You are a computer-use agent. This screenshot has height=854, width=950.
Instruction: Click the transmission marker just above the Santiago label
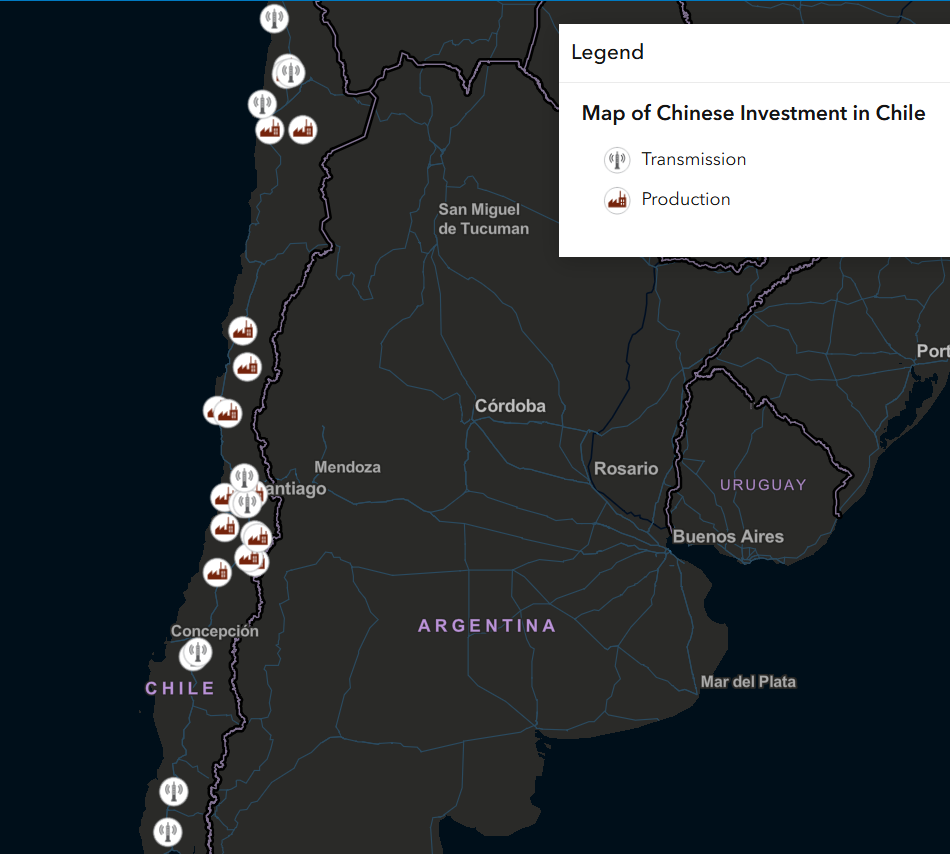pyautogui.click(x=245, y=478)
